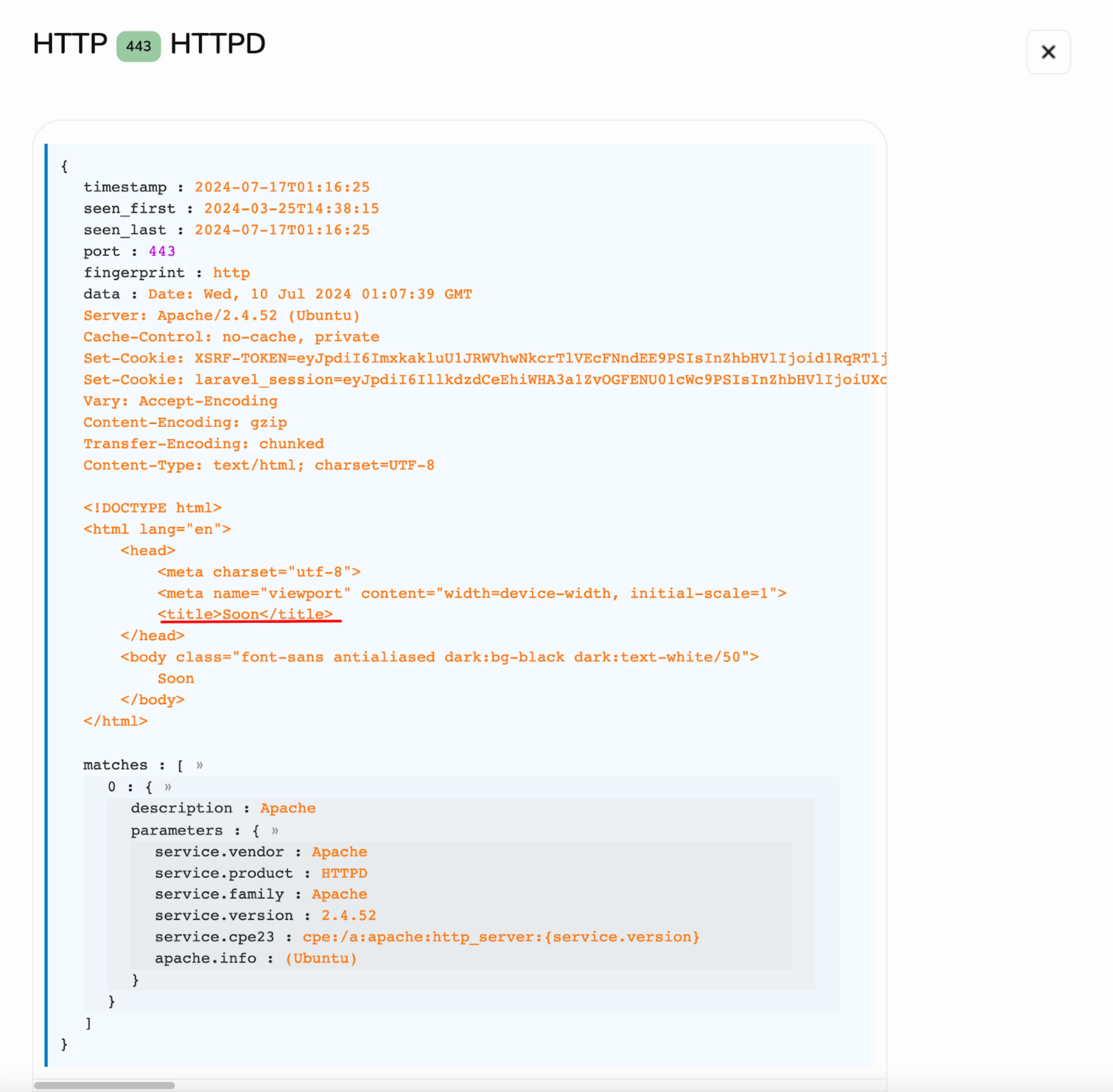Click the underlined title Soon tag

245,614
